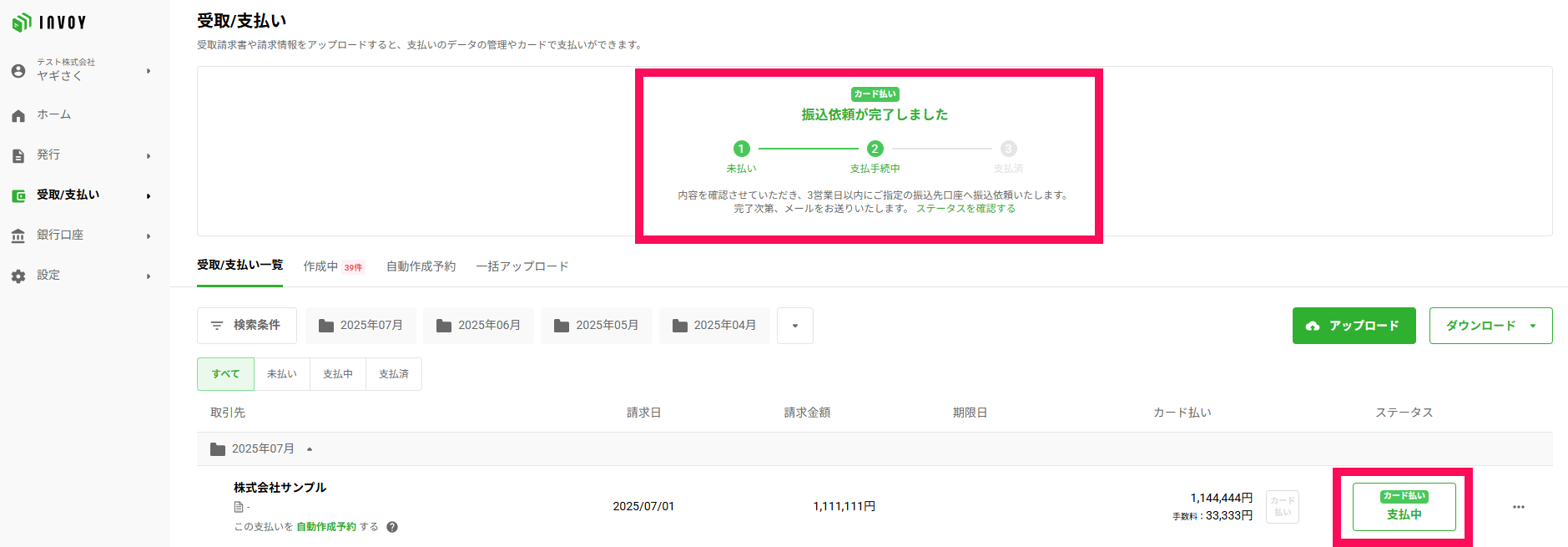Click the 2025/07/01 invoice date
The image size is (1568, 547).
[x=643, y=507]
